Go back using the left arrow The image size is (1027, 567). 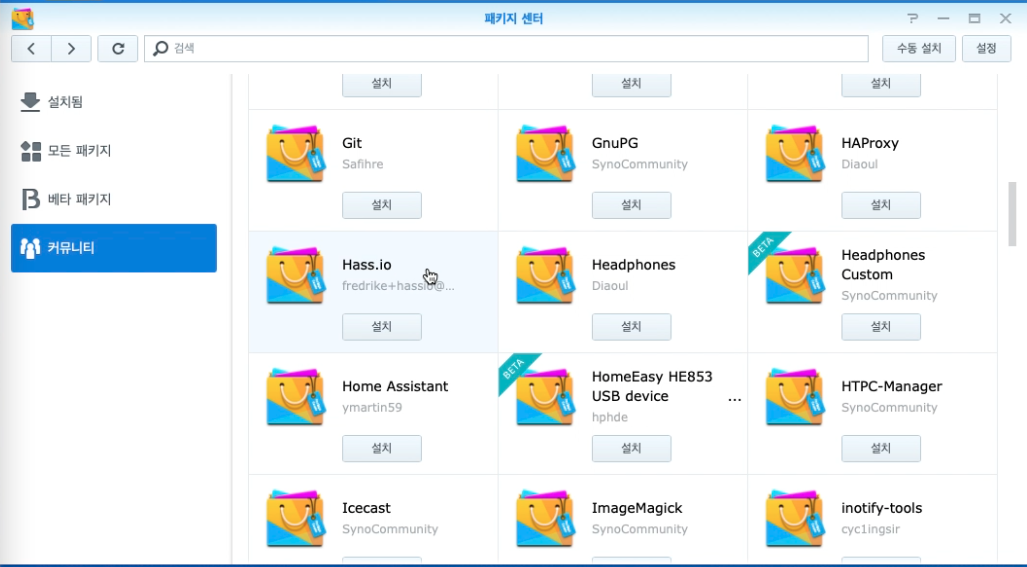(31, 48)
